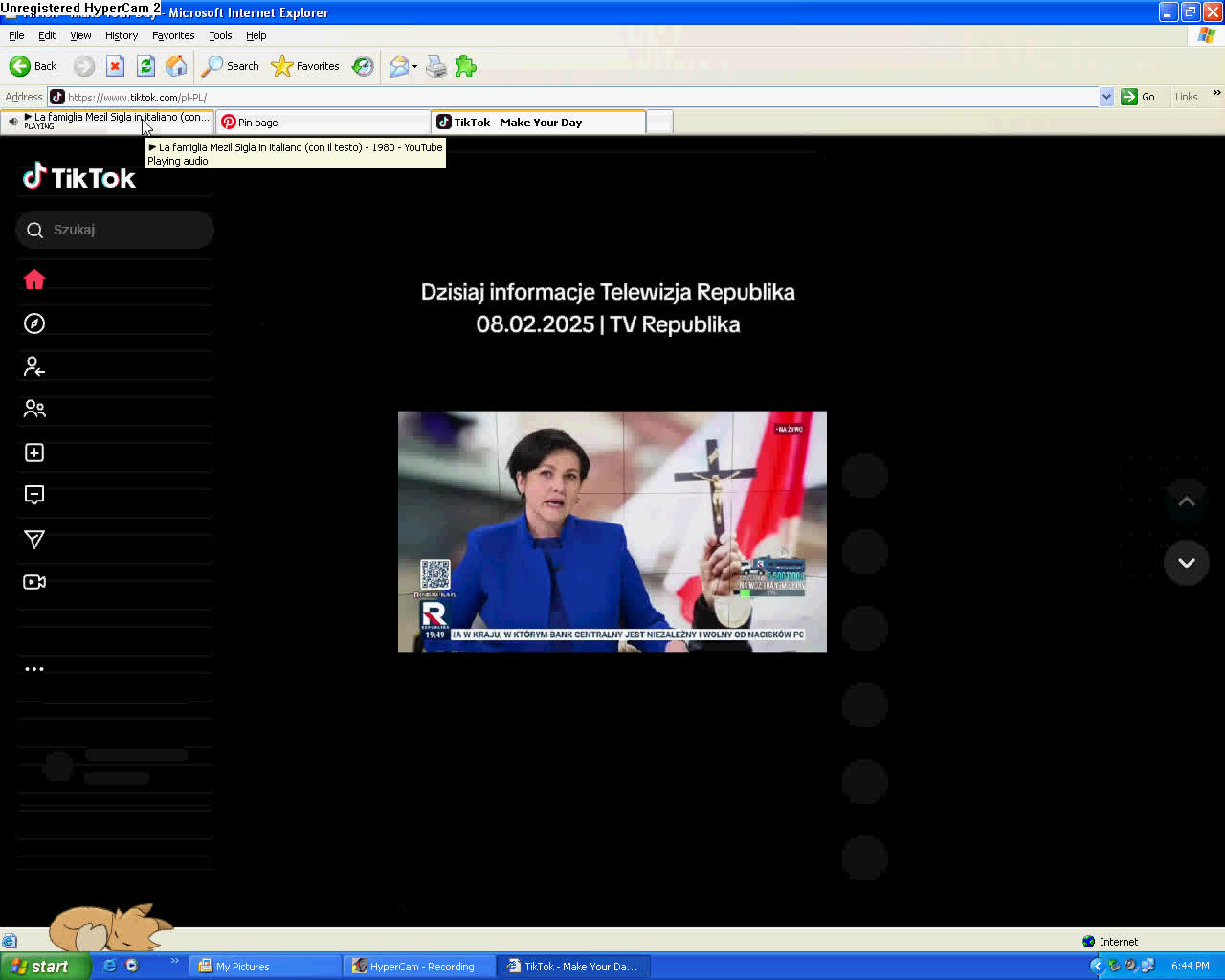The height and width of the screenshot is (980, 1225).
Task: Refresh the page with the Refresh icon
Action: 145,66
